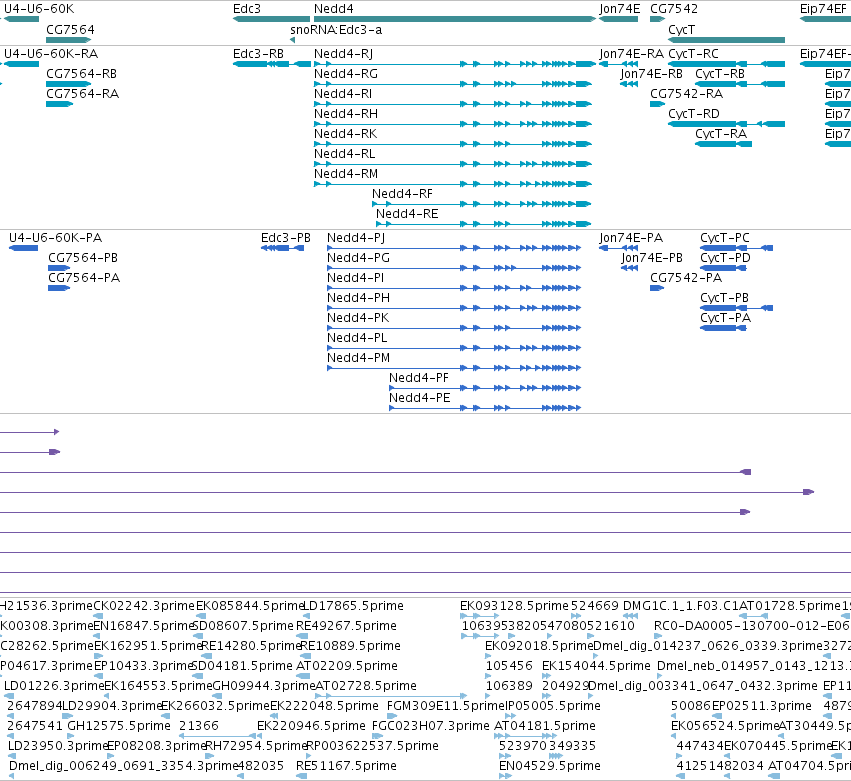Select the CG7564-PA protein label
The width and height of the screenshot is (851, 781).
point(84,278)
